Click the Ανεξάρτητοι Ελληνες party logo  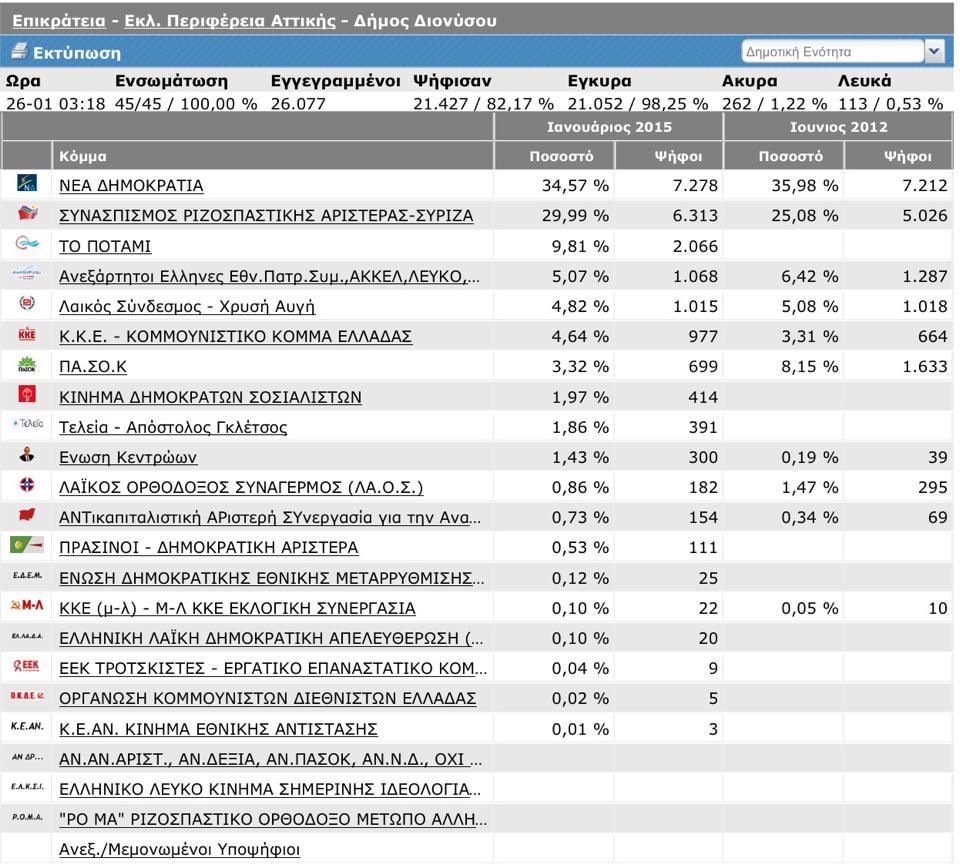click(x=27, y=274)
